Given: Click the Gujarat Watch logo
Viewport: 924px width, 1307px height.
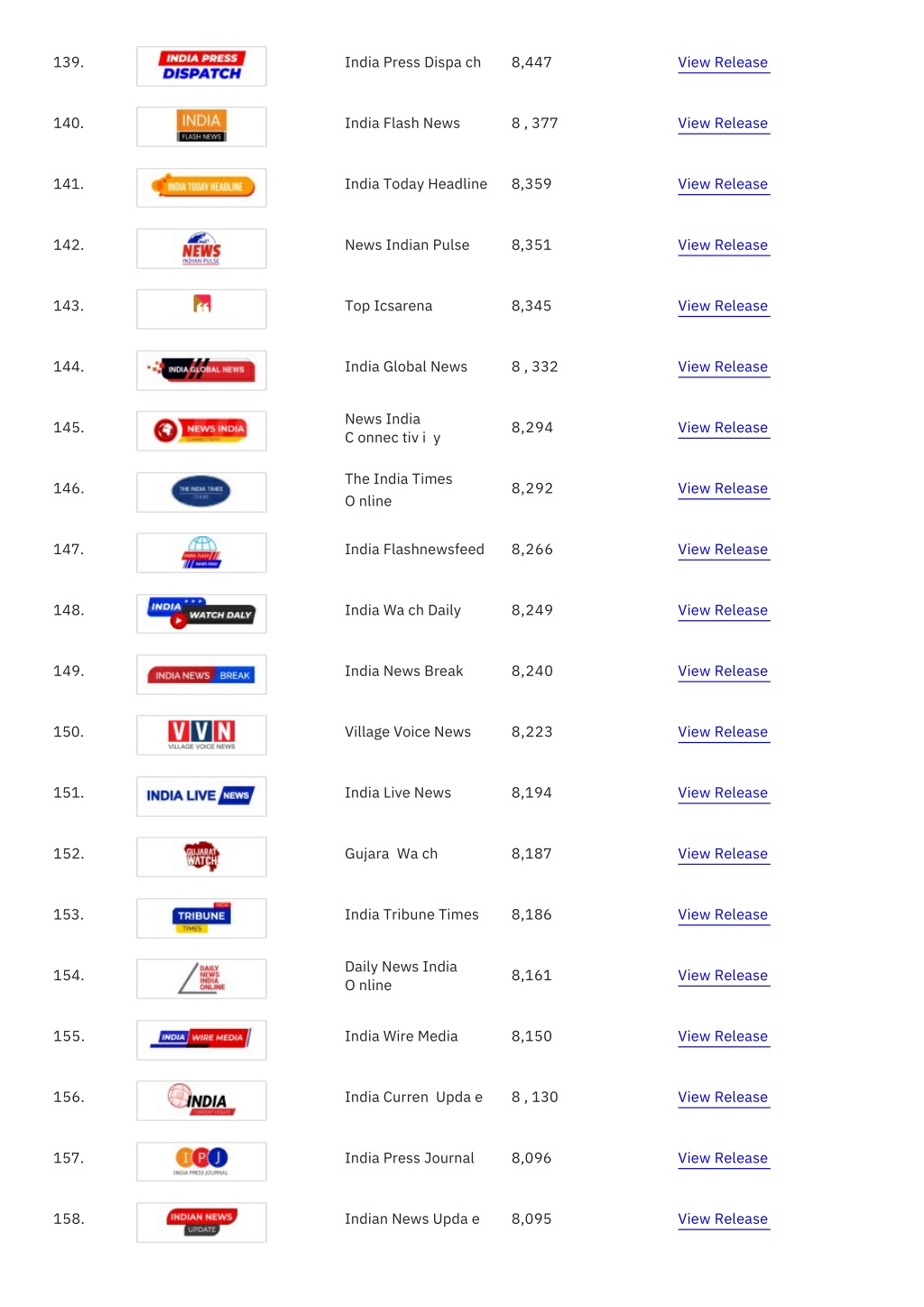Looking at the screenshot, I should click(x=201, y=857).
